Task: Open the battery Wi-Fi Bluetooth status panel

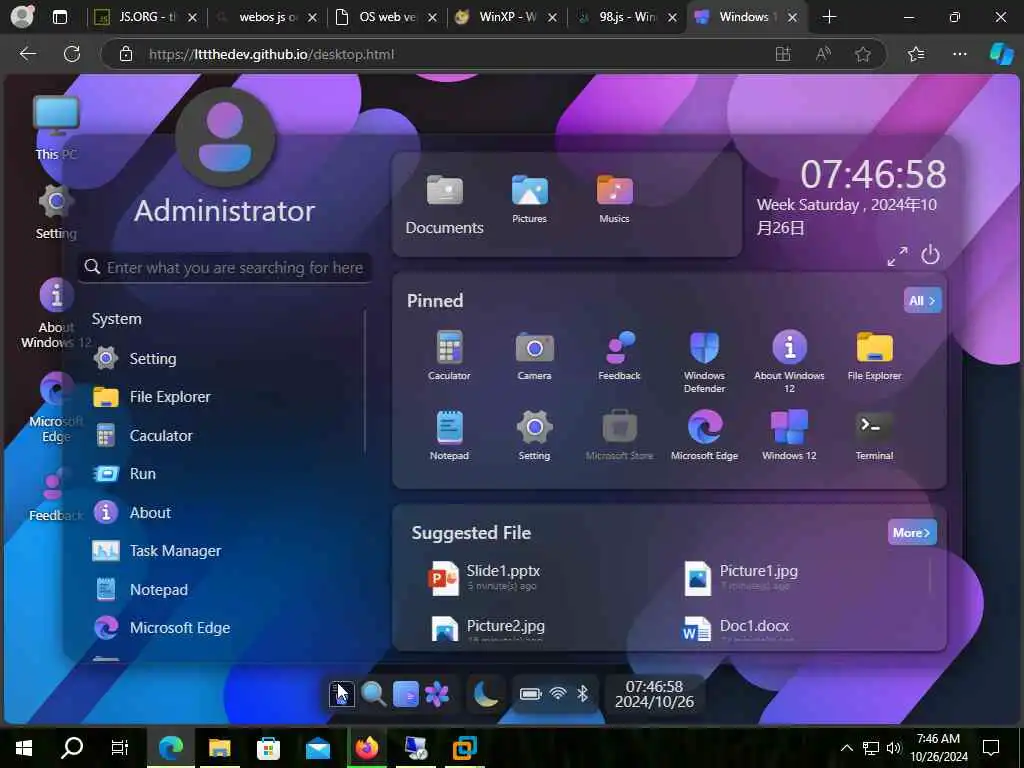Action: tap(554, 694)
